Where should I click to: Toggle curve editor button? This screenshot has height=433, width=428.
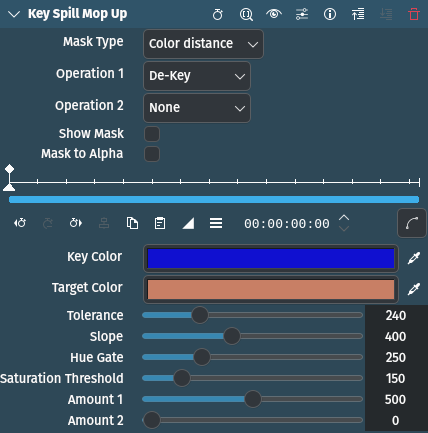[412, 223]
